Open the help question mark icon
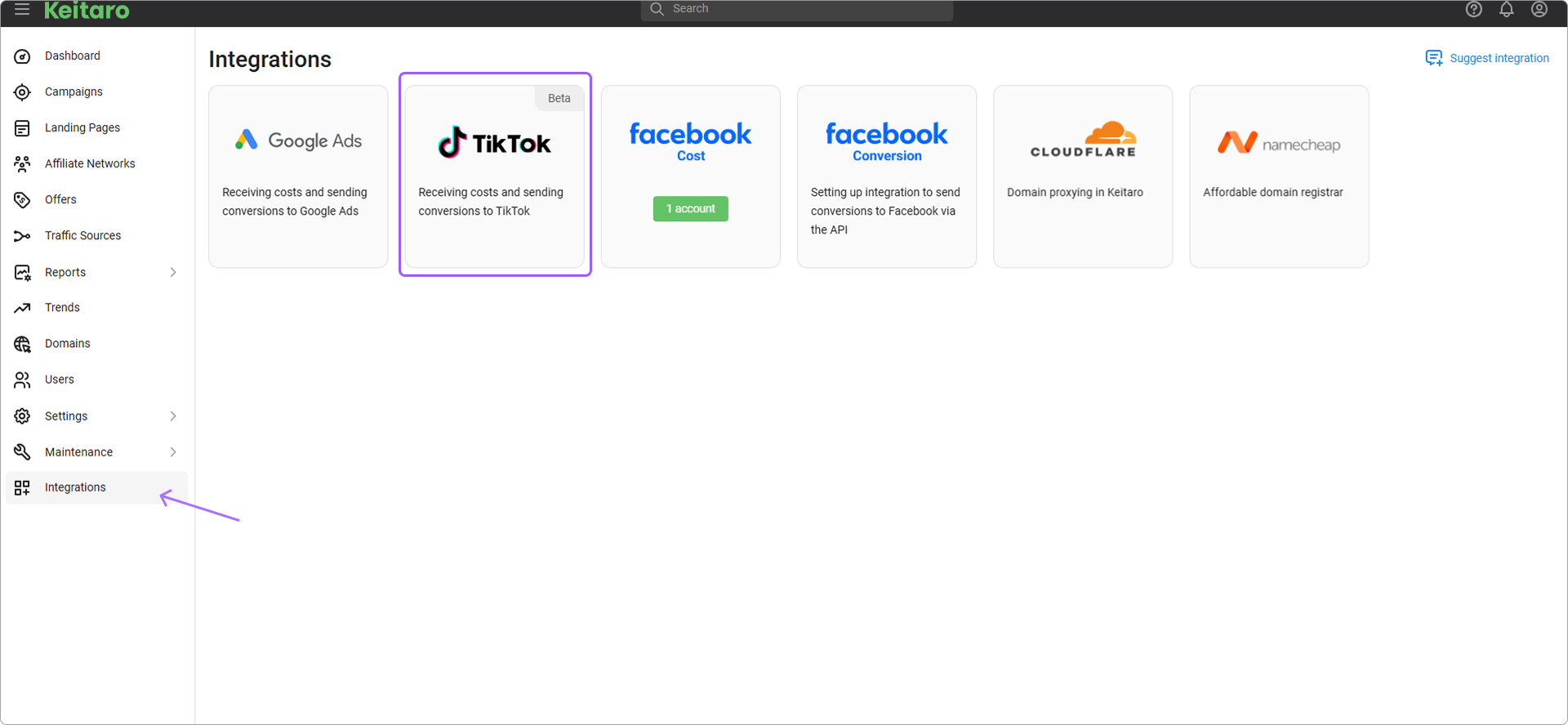 1473,9
